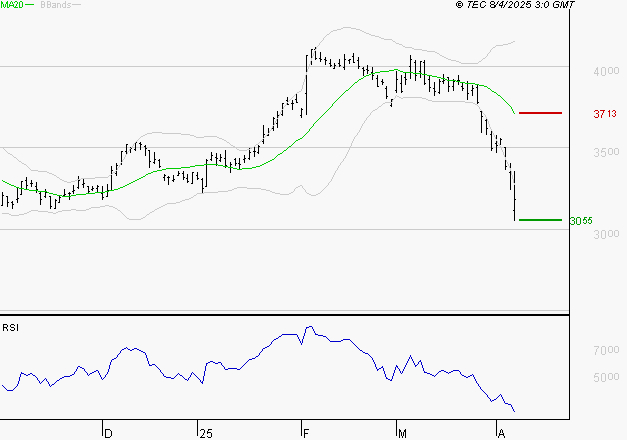Click the green 3055 support line
This screenshot has height=440, width=627.
click(x=540, y=220)
